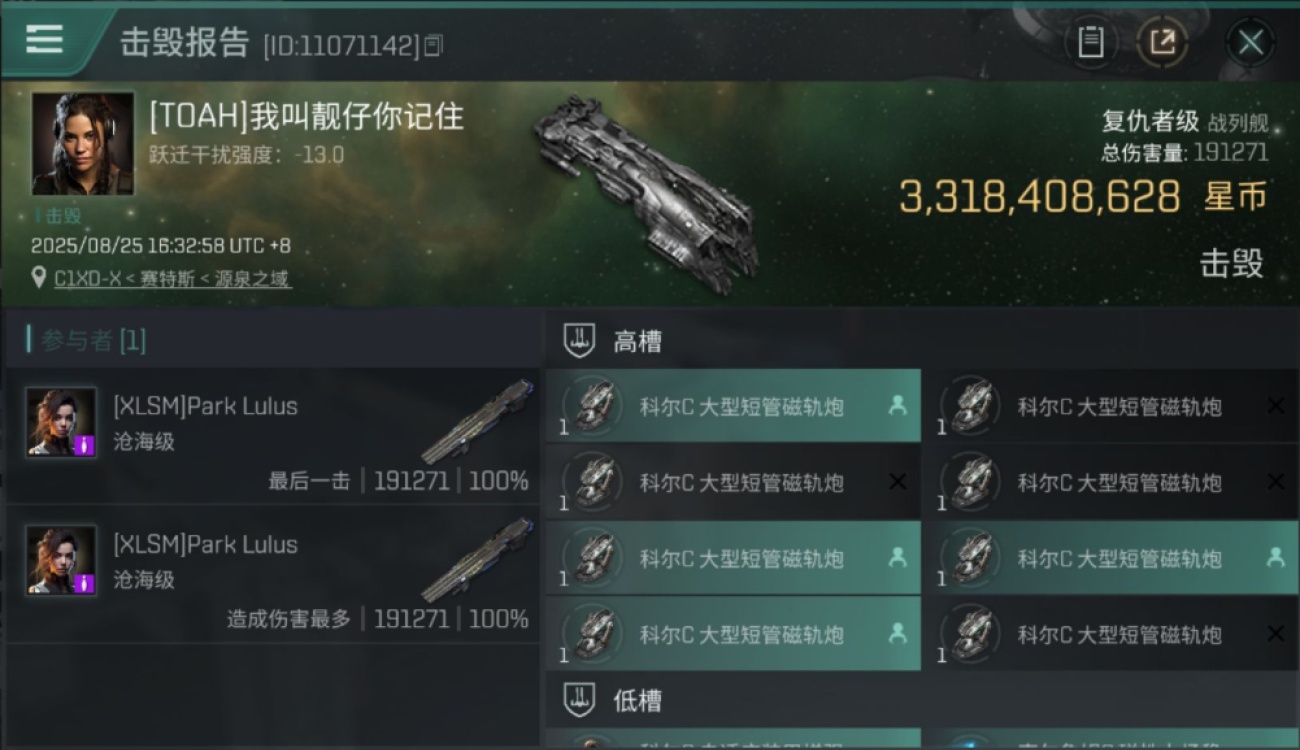The width and height of the screenshot is (1300, 750).
Task: Click the X mark on top-right railgun entry
Action: [1275, 406]
